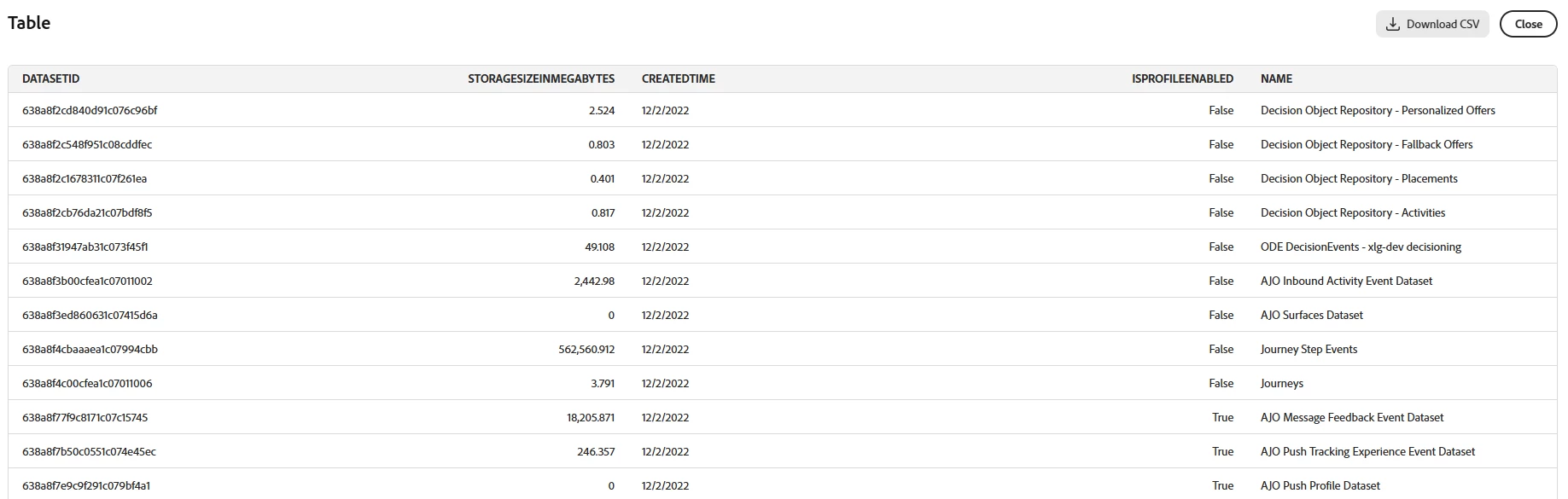The width and height of the screenshot is (1568, 499).
Task: Close the Table dialog
Action: 1528,24
